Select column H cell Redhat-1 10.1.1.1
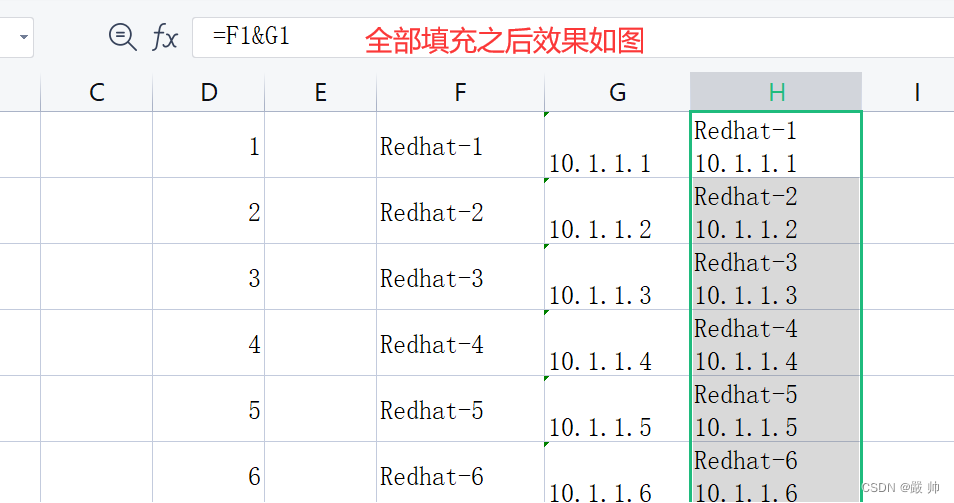The height and width of the screenshot is (503, 954). coord(776,145)
